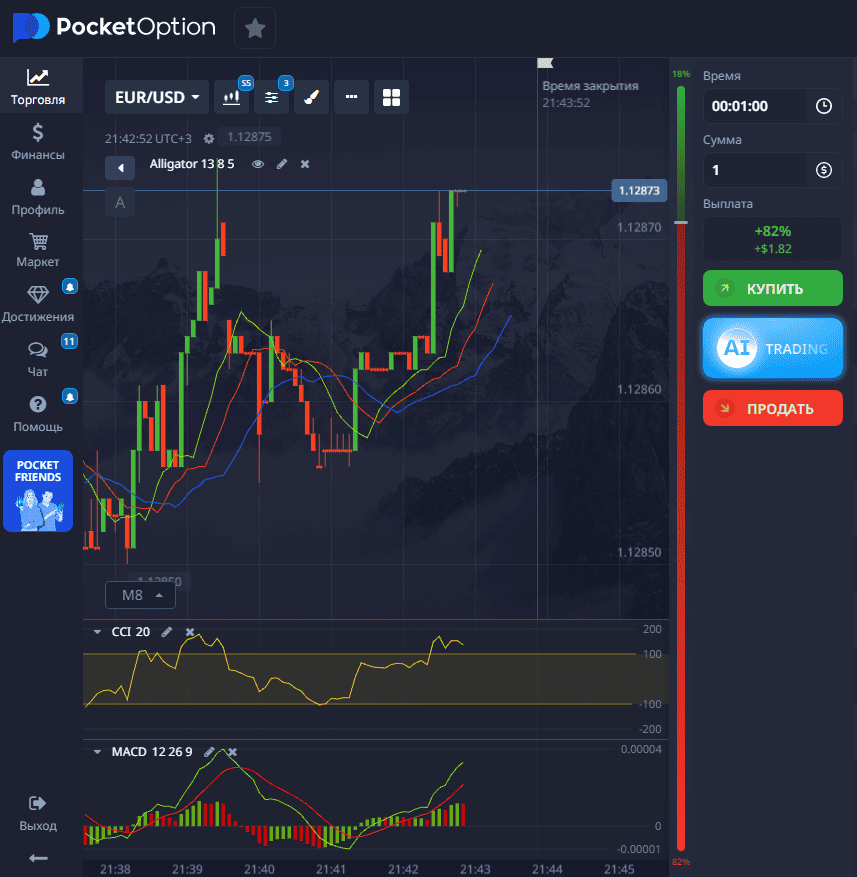Open the M8 timeframe selector
Image resolution: width=857 pixels, height=877 pixels.
[x=140, y=595]
